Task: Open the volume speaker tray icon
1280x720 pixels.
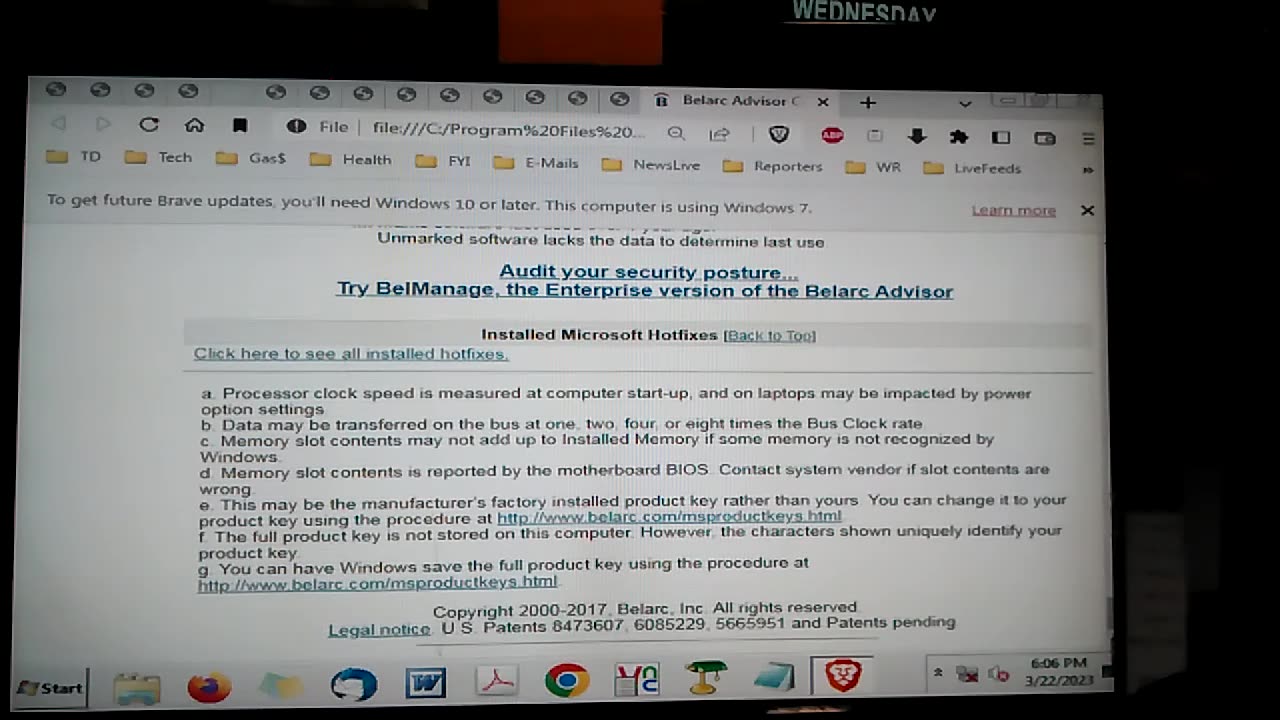Action: [x=998, y=674]
